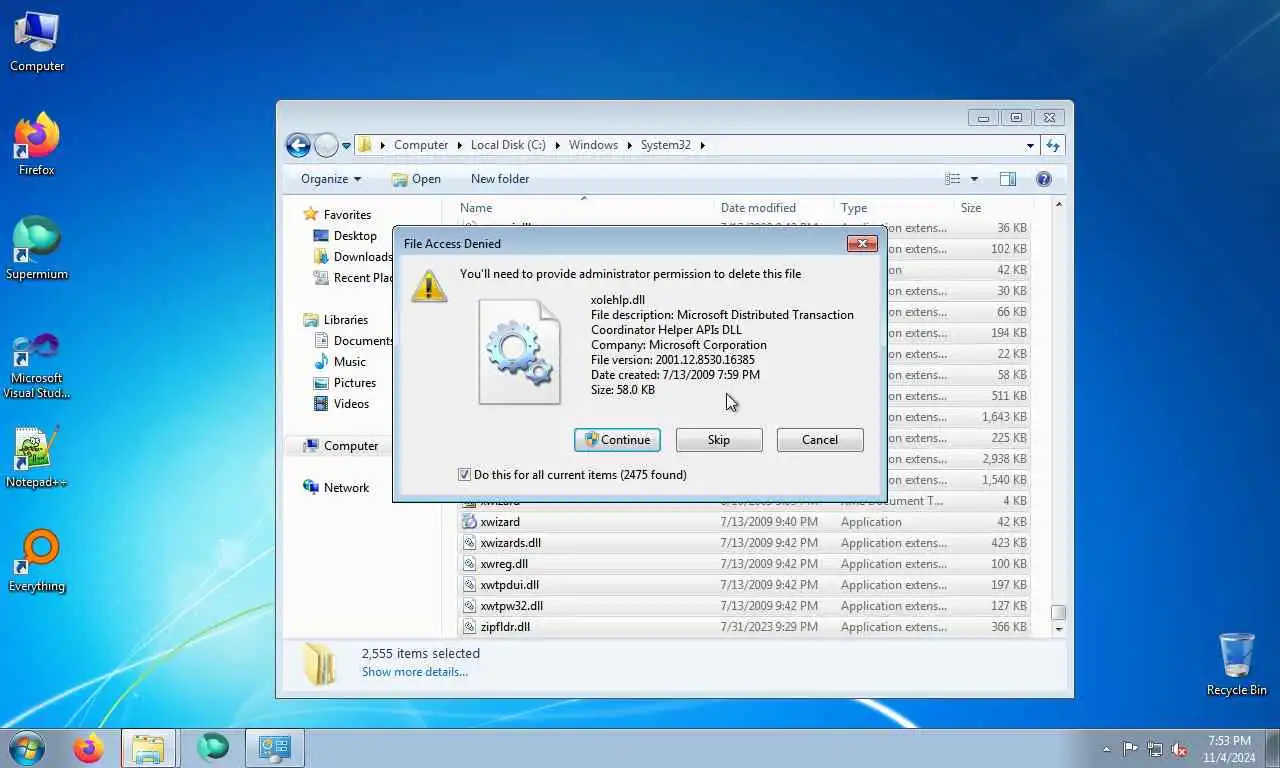The height and width of the screenshot is (768, 1280).
Task: Open Supermium from the taskbar
Action: point(212,748)
